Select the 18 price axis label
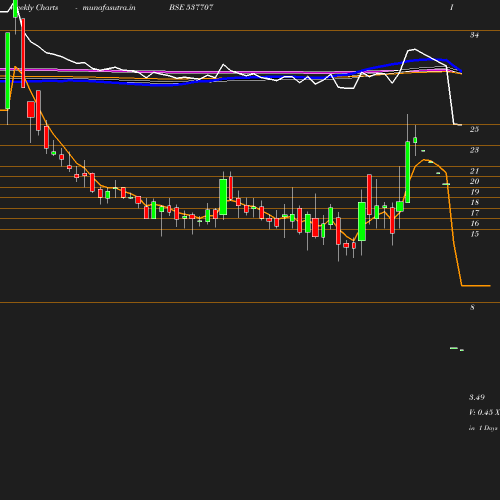 (x=474, y=202)
